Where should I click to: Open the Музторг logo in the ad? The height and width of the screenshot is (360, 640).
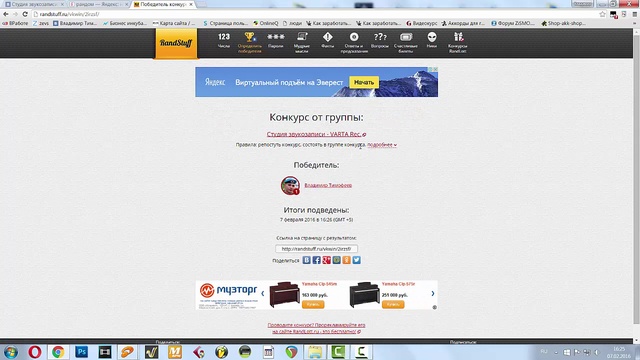[x=228, y=290]
